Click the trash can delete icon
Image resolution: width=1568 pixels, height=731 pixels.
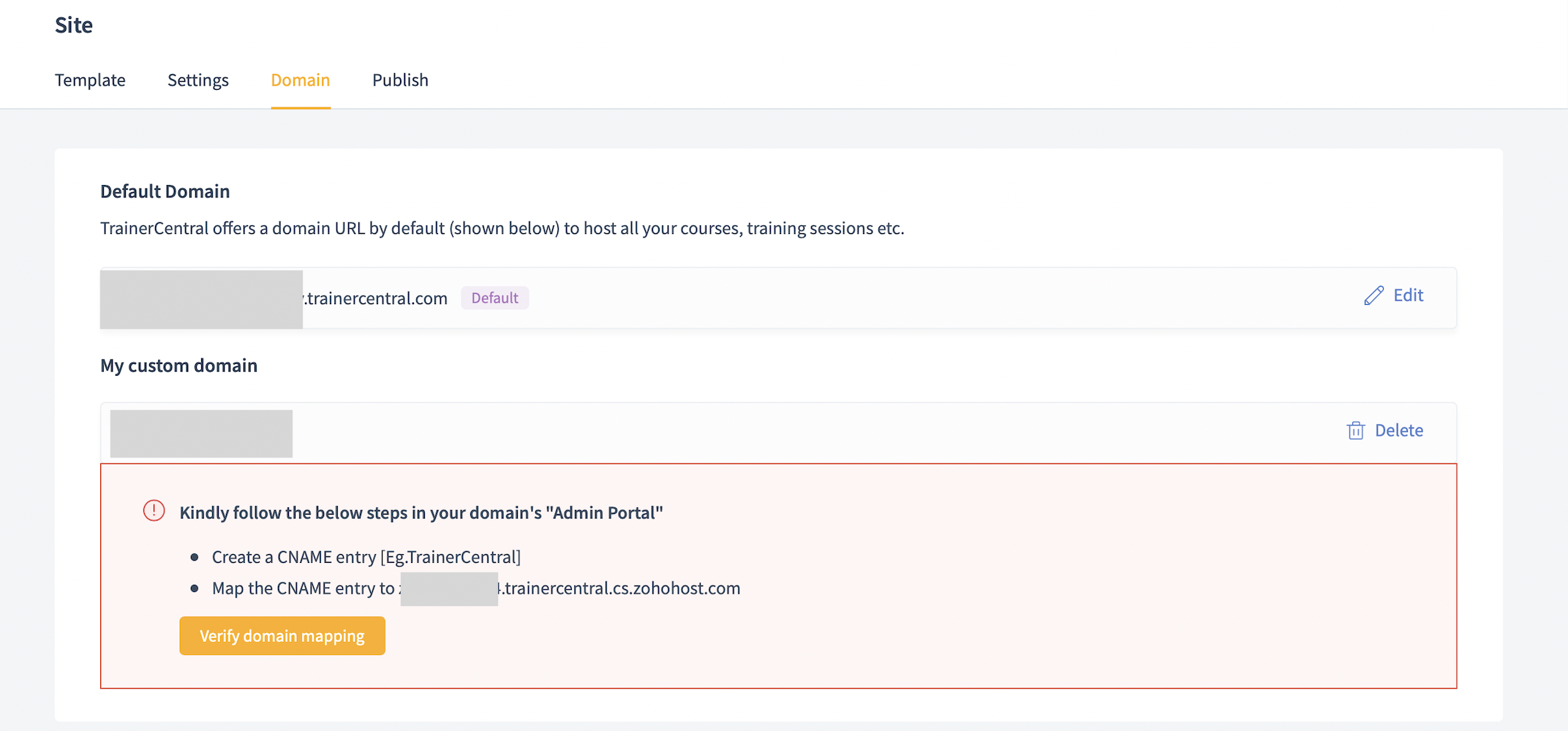pyautogui.click(x=1356, y=431)
